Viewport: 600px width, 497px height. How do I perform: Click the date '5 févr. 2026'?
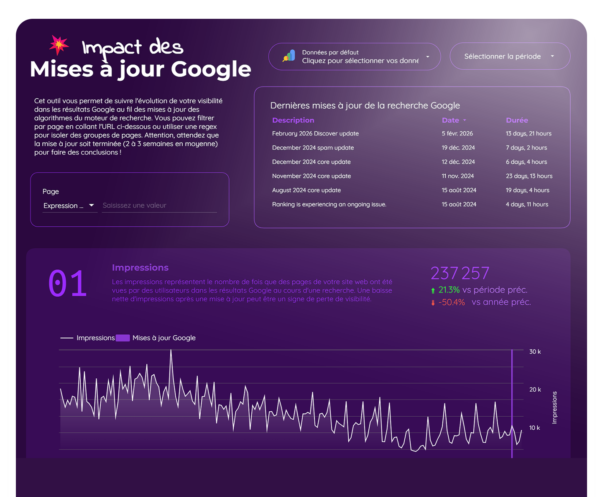tap(457, 134)
